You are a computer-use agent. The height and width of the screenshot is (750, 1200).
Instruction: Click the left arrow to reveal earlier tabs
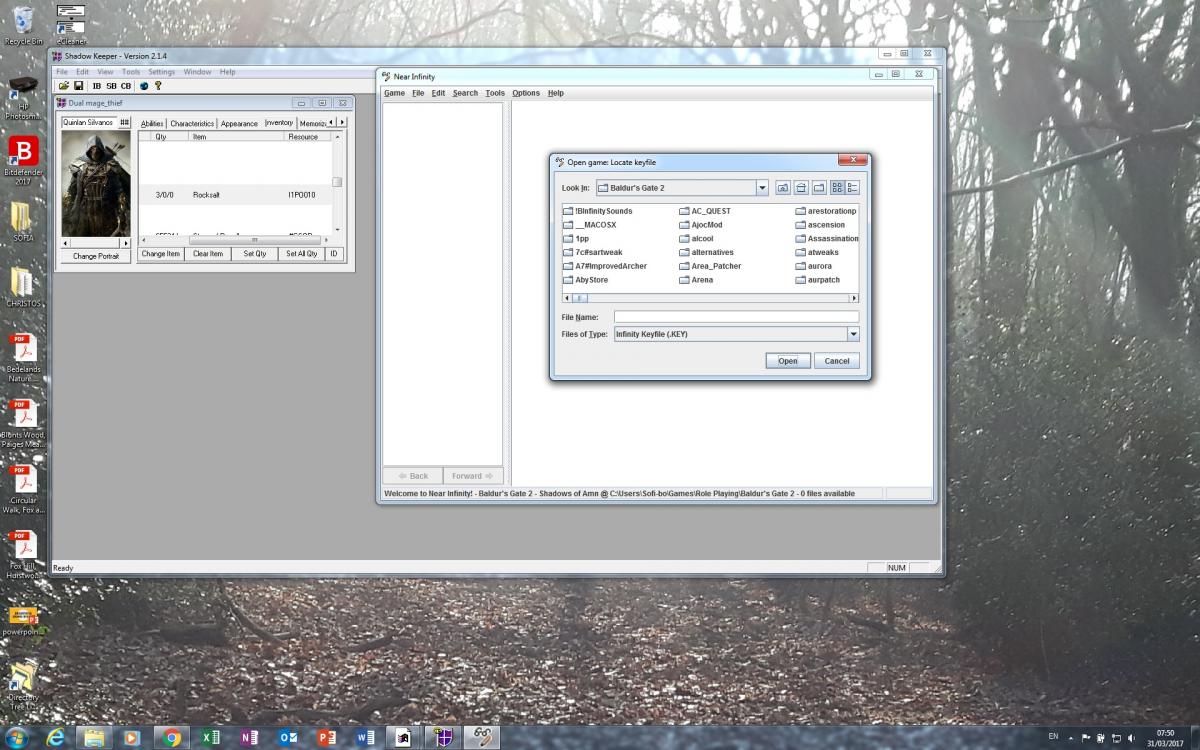(x=332, y=122)
